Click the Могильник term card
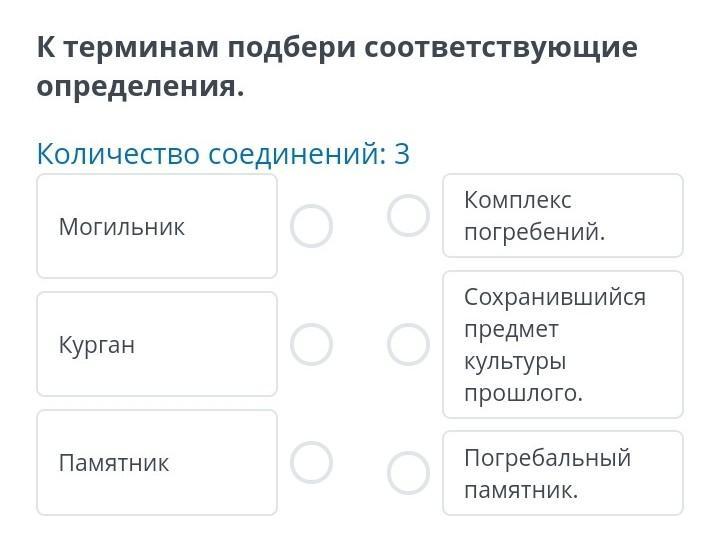The image size is (720, 556). point(157,226)
